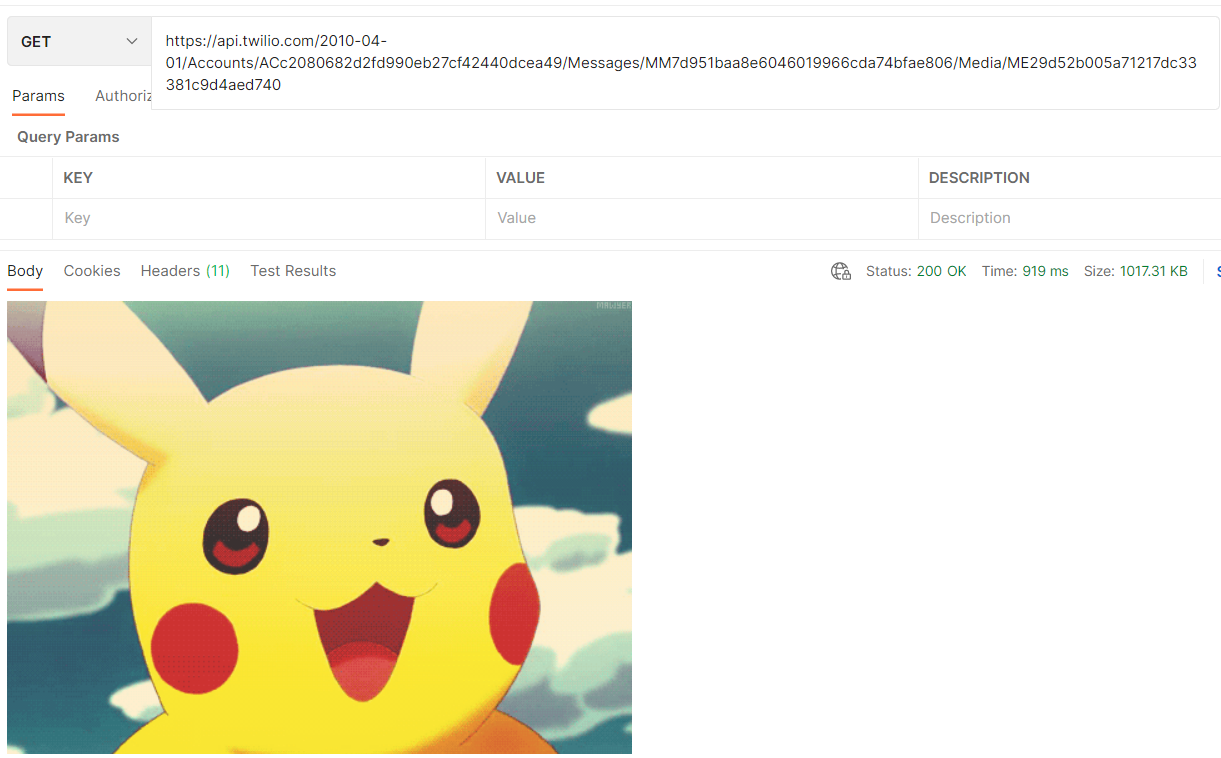Viewport: 1221px width, 758px height.
Task: Open the GET method dropdown
Action: coord(79,42)
